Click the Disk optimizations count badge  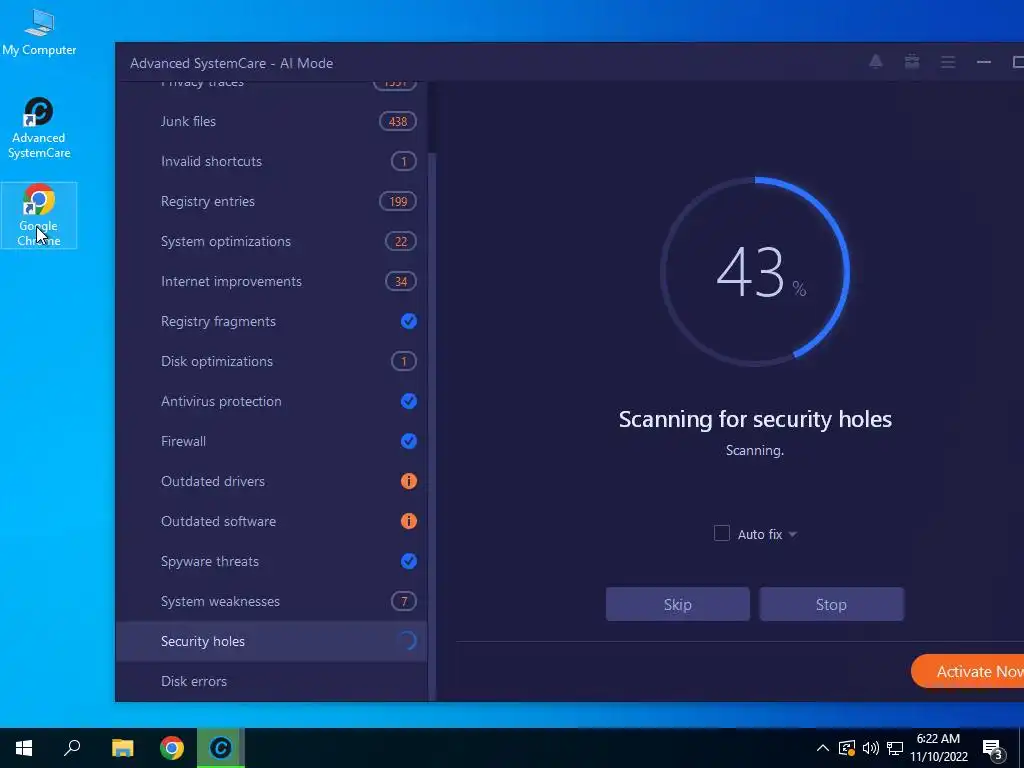[404, 361]
